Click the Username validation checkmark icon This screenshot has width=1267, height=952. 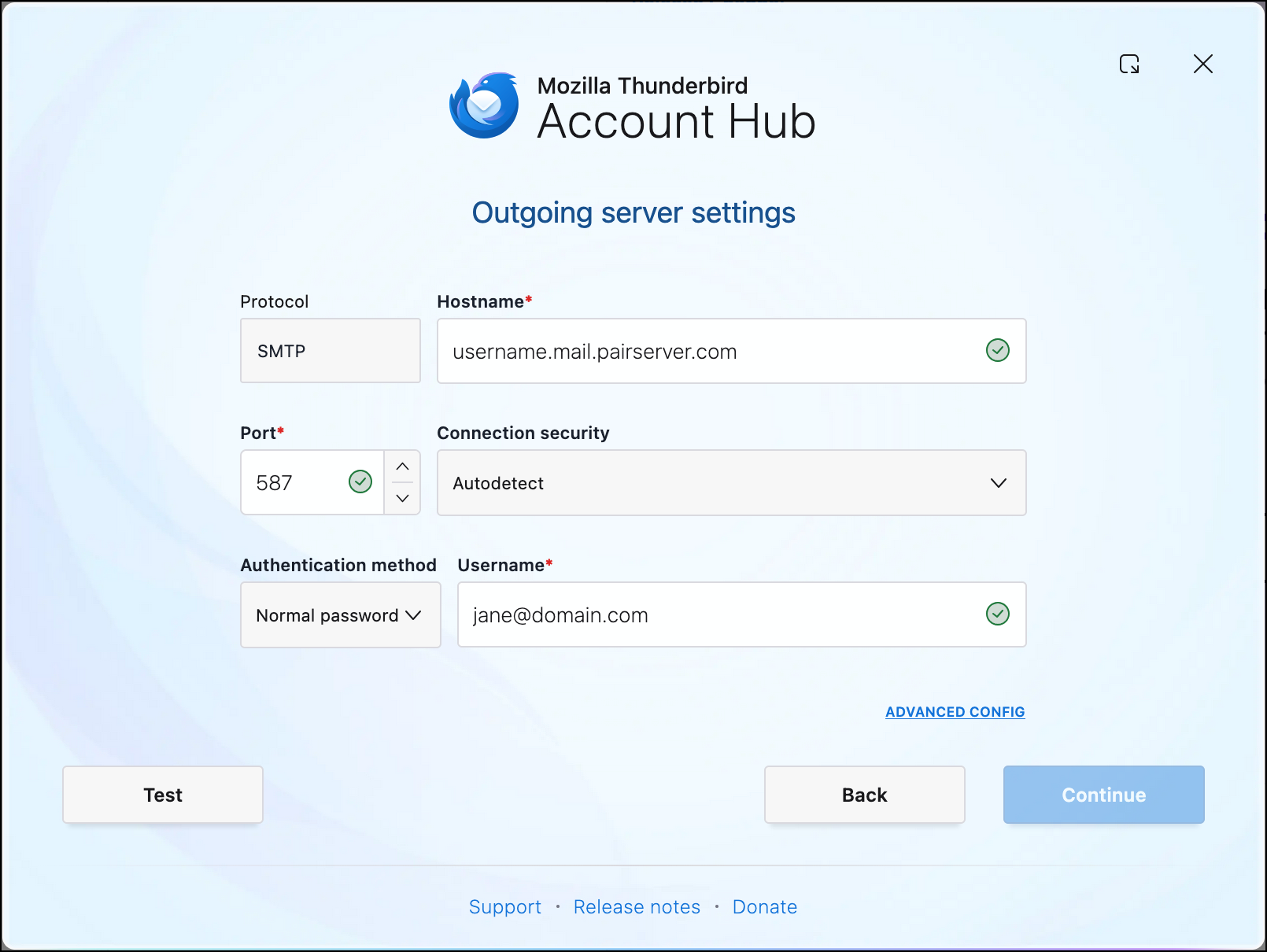point(998,614)
